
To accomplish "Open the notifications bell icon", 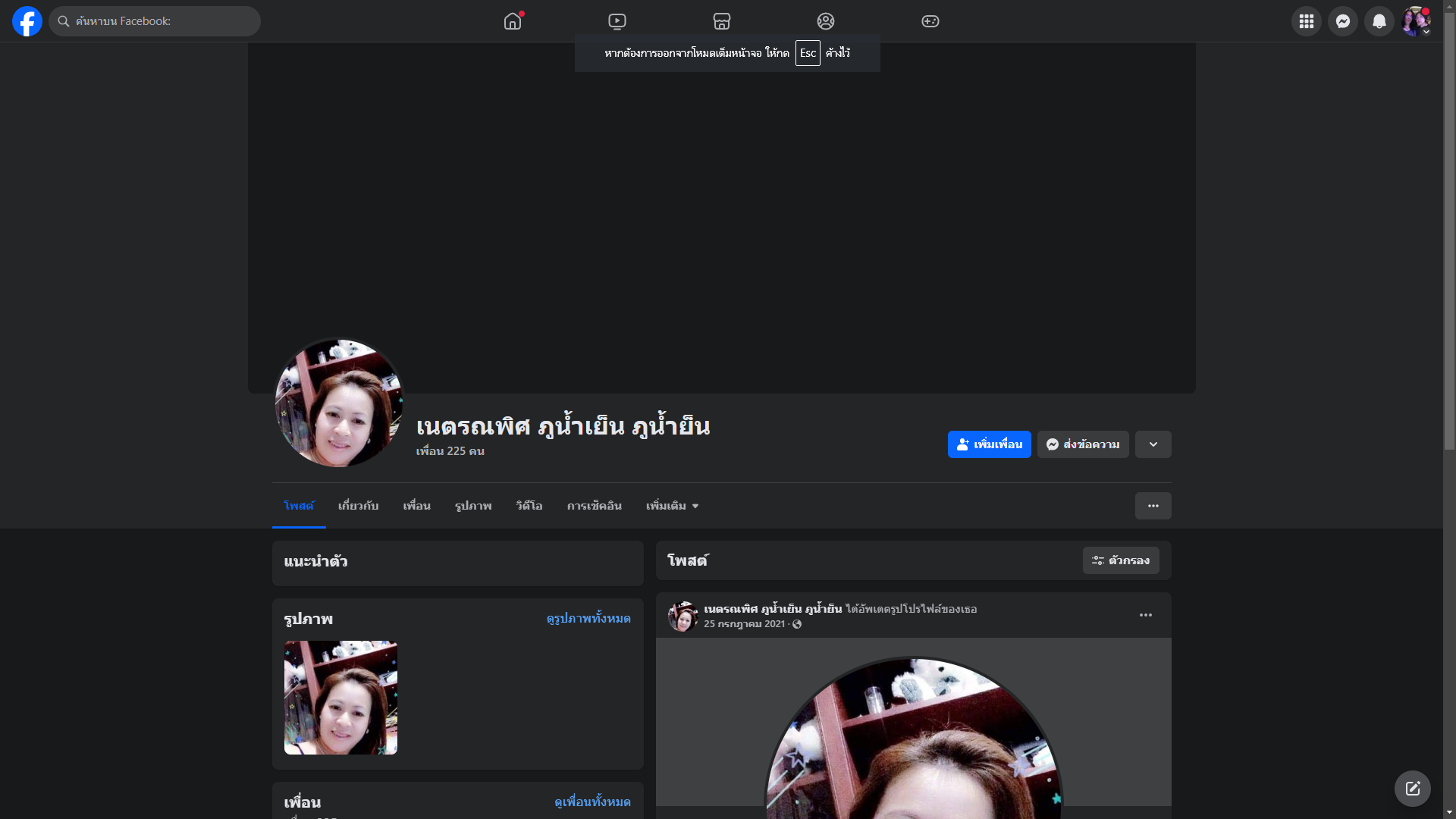I will (x=1379, y=21).
